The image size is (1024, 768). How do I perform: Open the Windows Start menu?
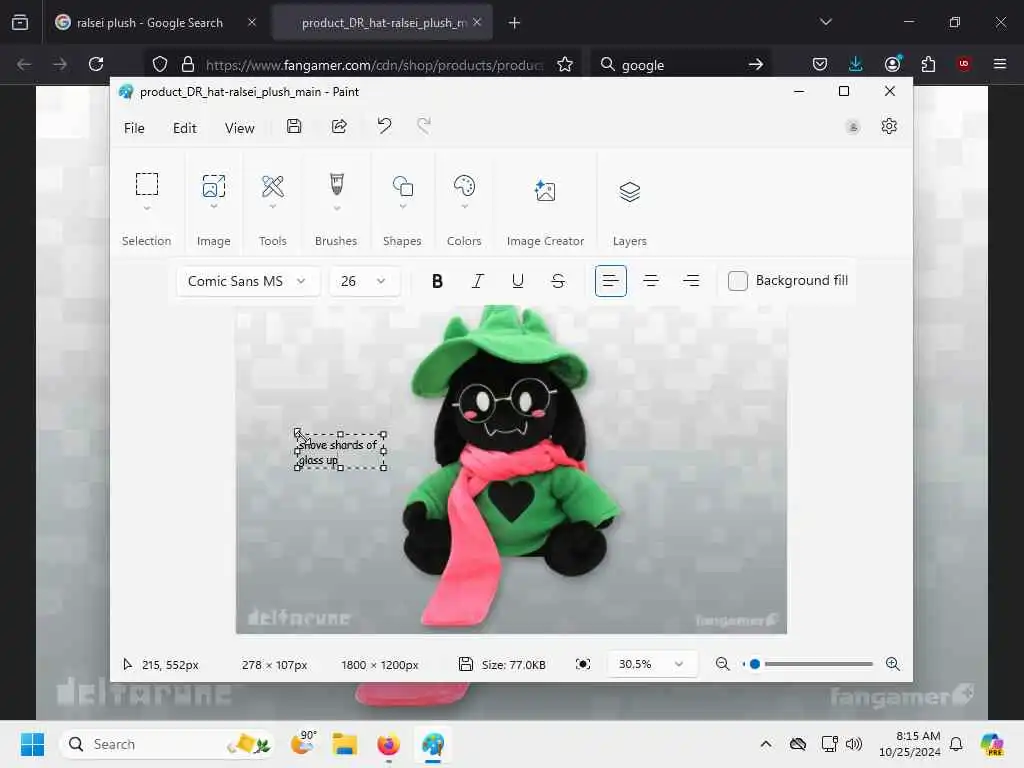click(x=32, y=744)
